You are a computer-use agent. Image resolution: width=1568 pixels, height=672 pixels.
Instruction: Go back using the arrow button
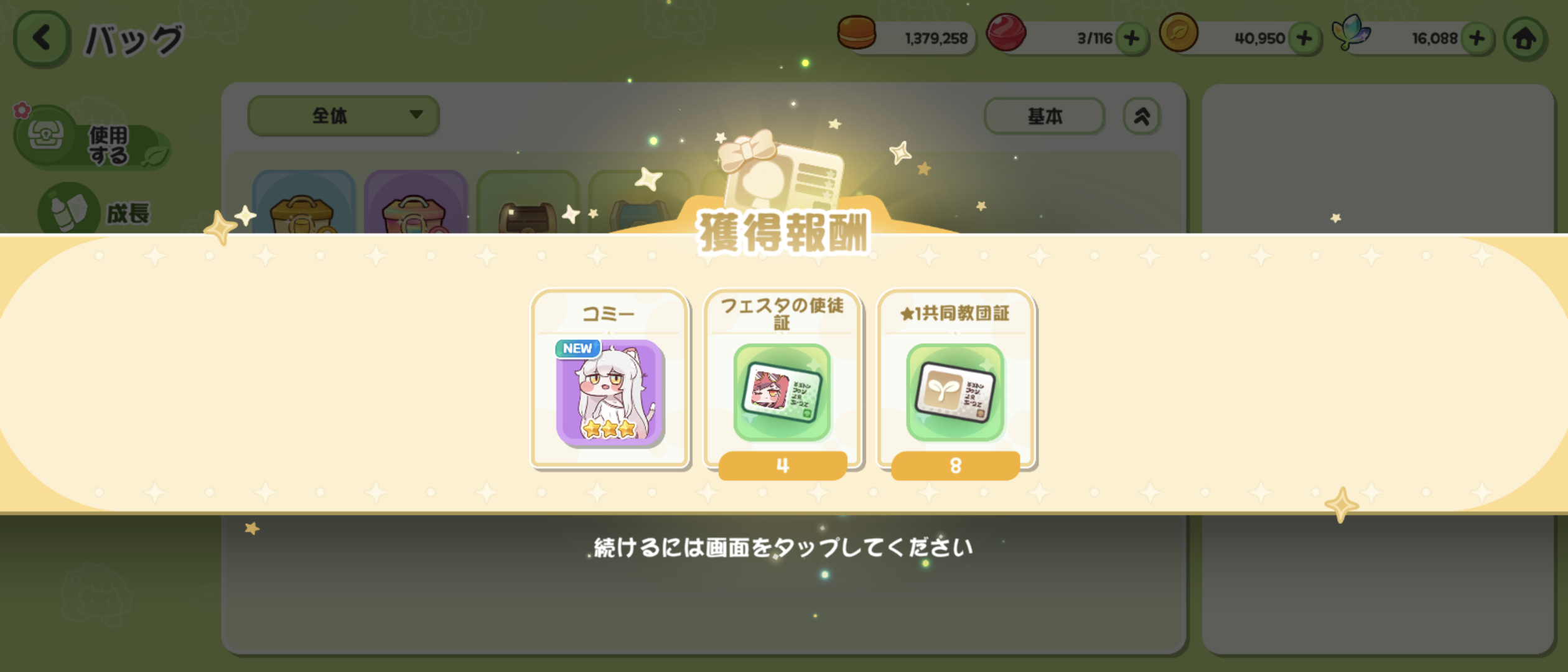coord(42,39)
